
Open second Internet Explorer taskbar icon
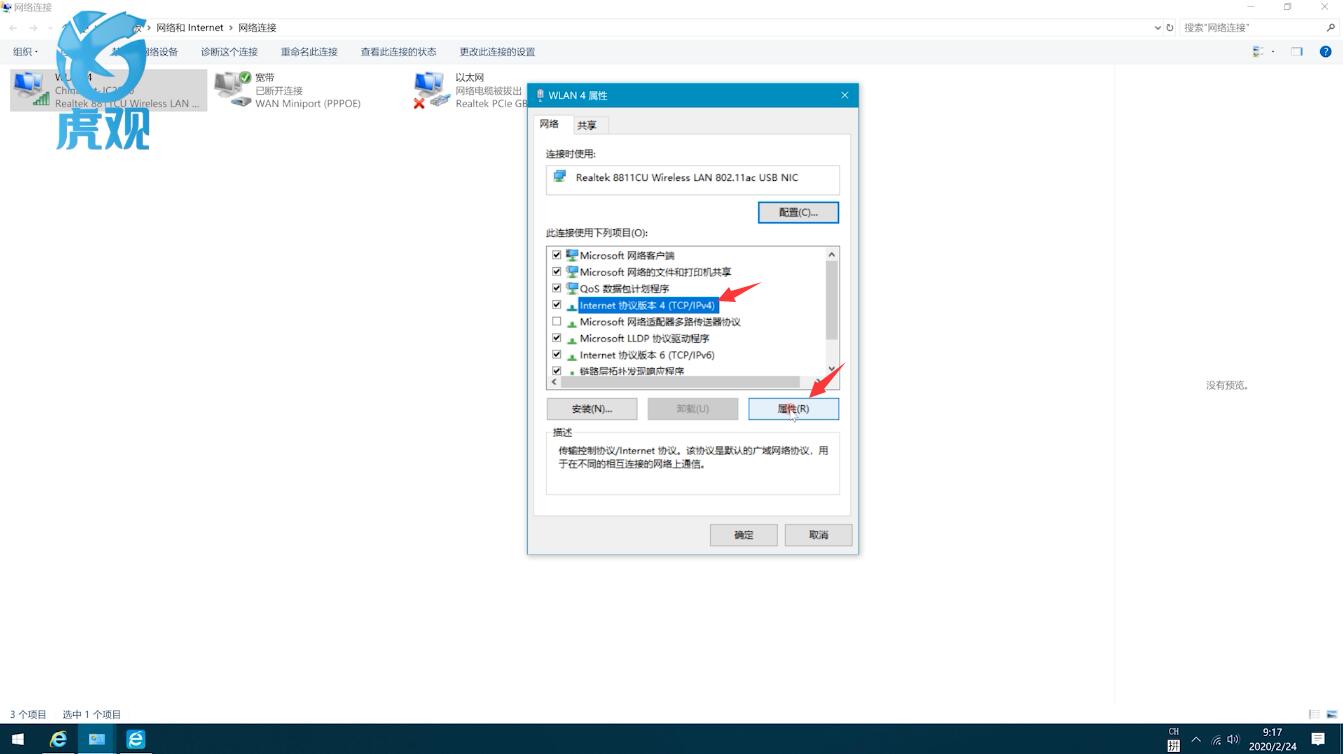(x=135, y=739)
